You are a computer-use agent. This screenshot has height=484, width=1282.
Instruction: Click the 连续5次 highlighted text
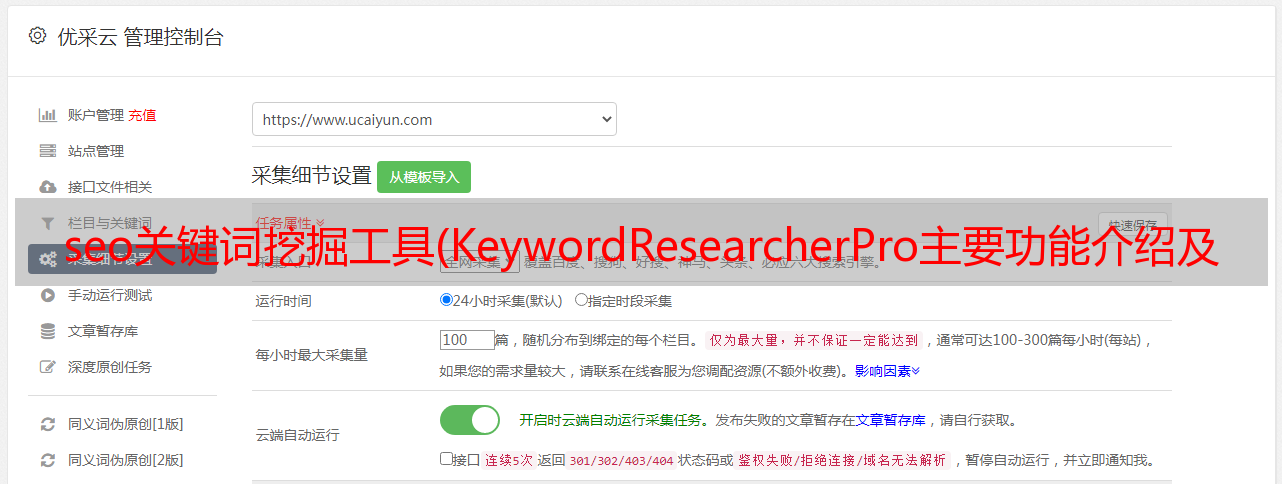coord(509,460)
